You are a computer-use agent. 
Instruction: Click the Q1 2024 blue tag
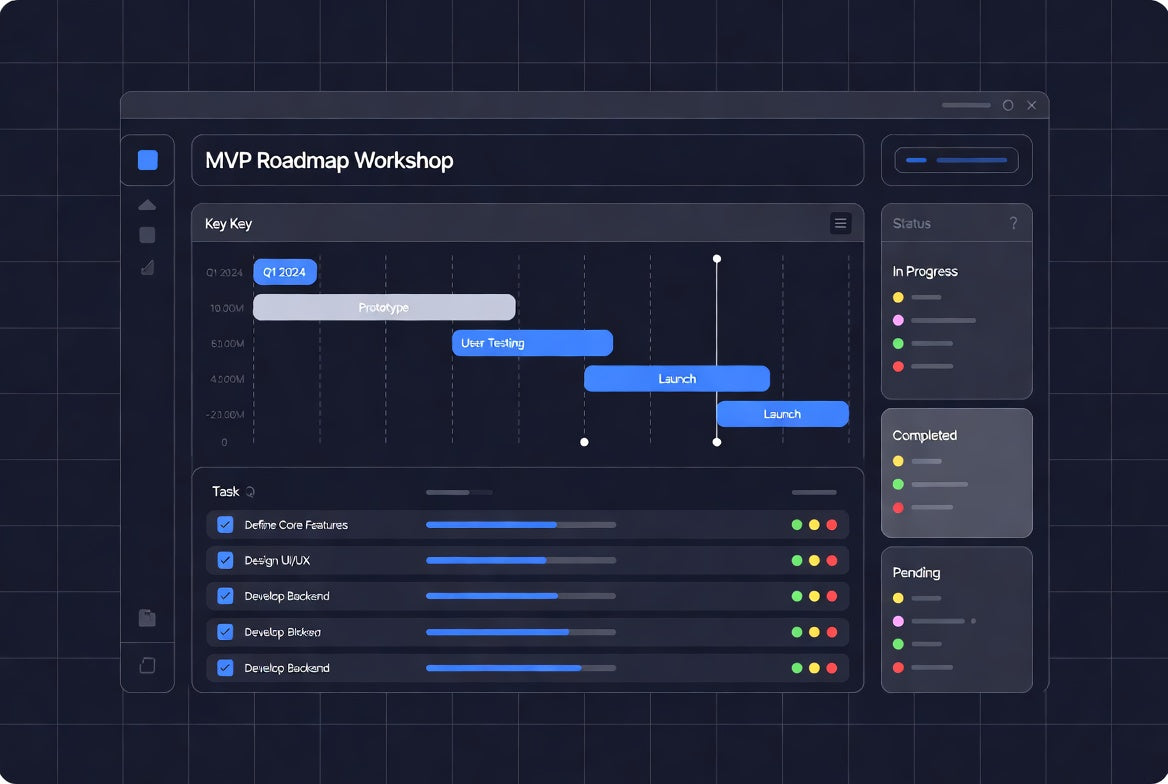point(285,272)
